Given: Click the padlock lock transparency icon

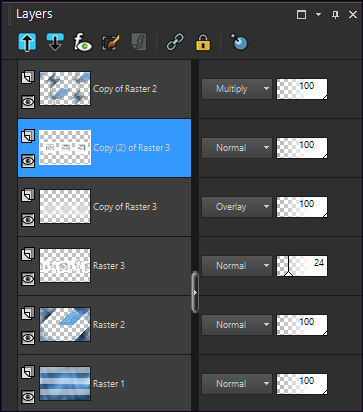Looking at the screenshot, I should coord(203,43).
